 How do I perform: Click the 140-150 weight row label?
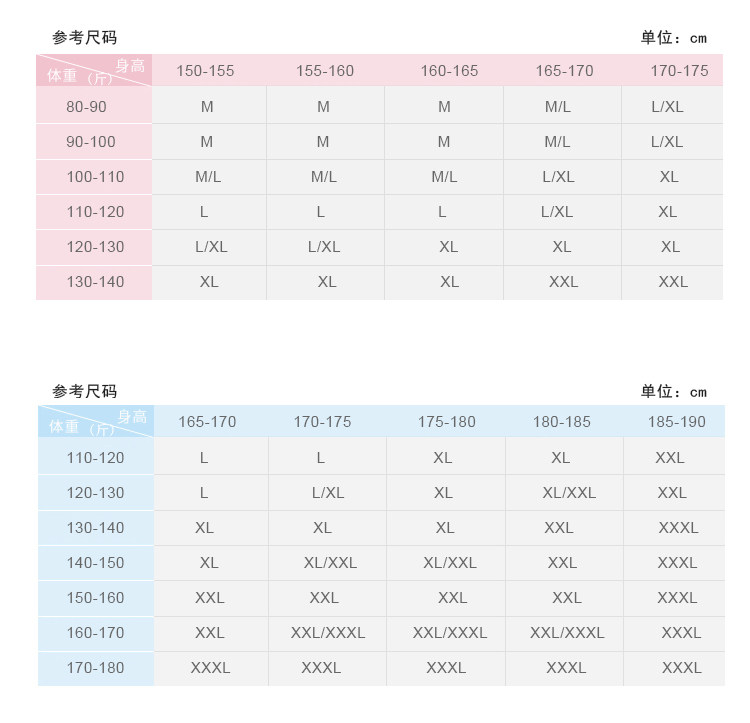(95, 563)
